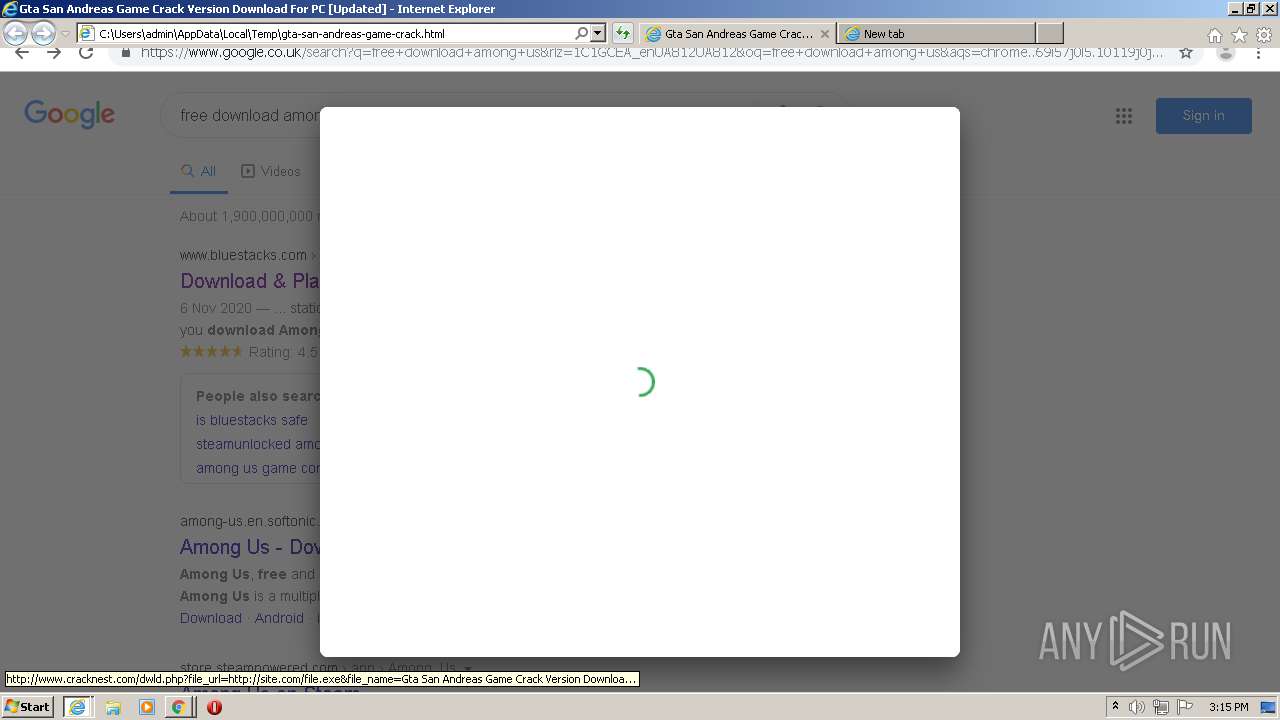Open the recent pages dropdown beside Forward
Viewport: 1280px width, 720px height.
point(65,34)
